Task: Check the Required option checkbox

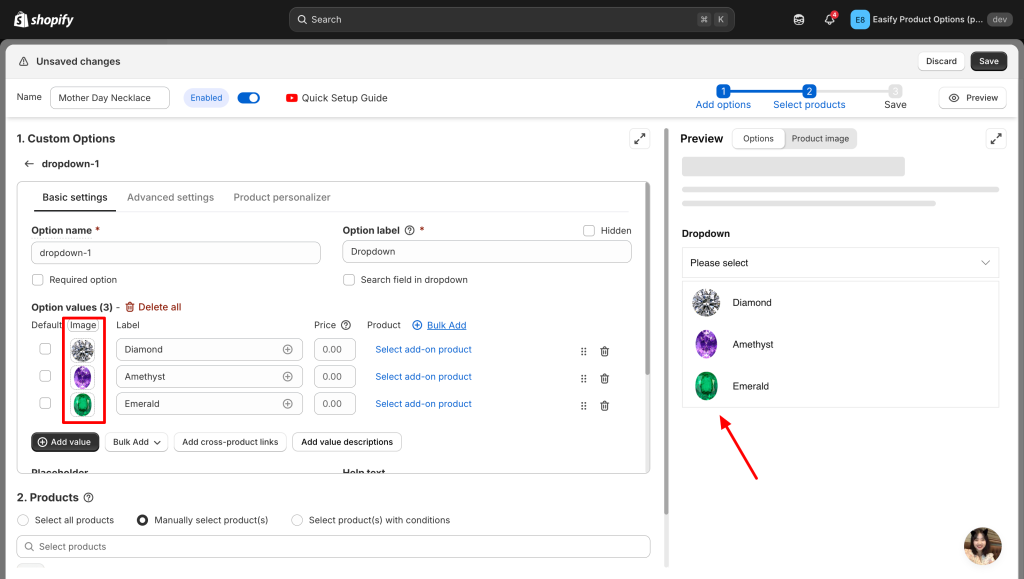Action: [x=38, y=280]
